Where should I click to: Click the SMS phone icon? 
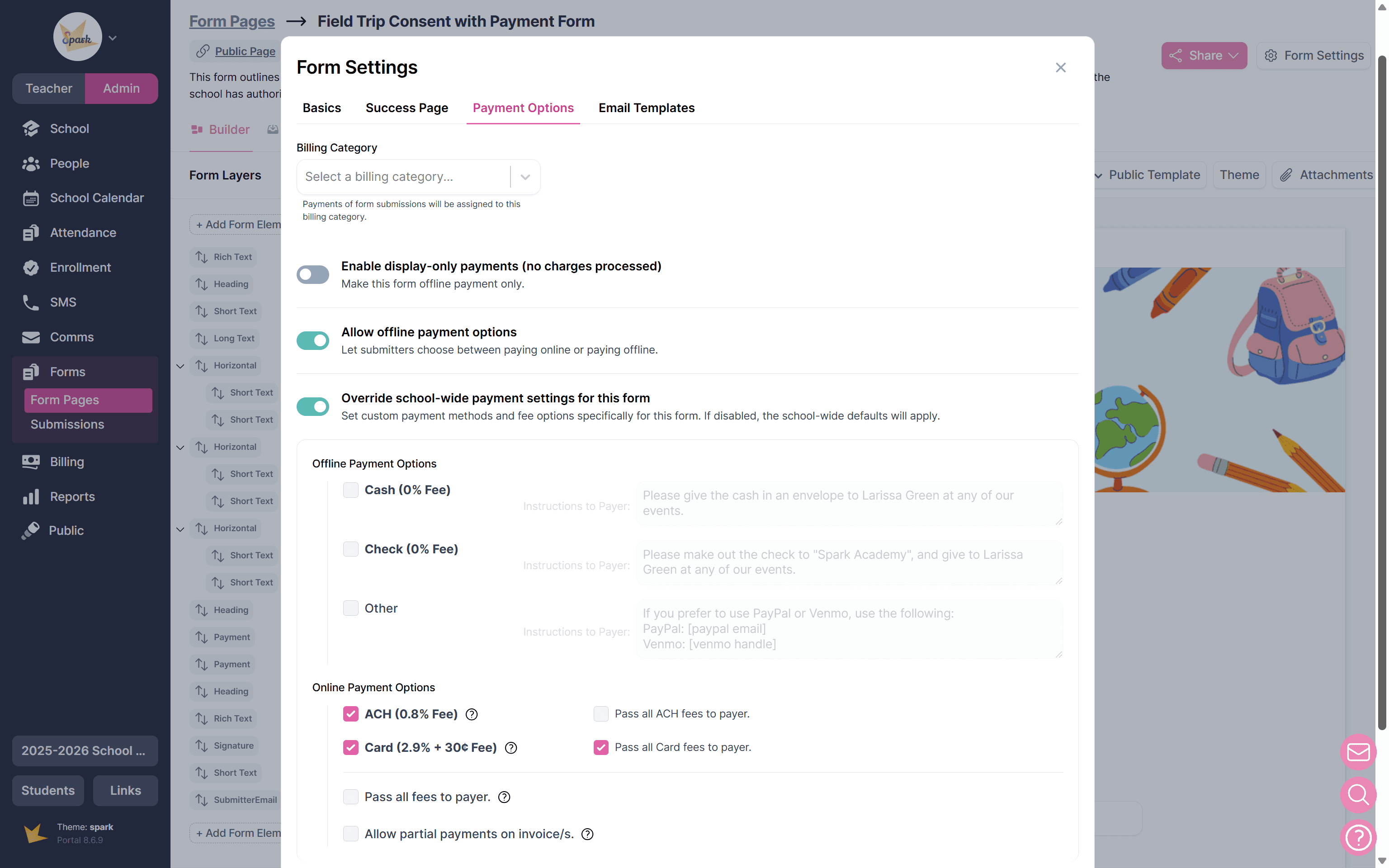tap(31, 302)
